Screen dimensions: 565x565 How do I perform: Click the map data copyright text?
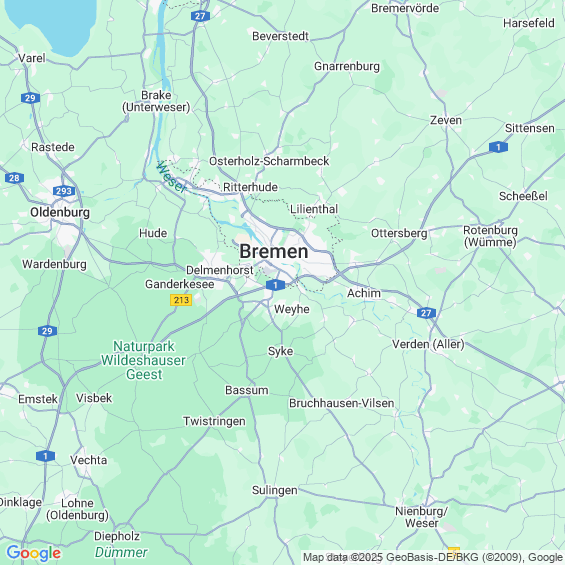point(433,557)
